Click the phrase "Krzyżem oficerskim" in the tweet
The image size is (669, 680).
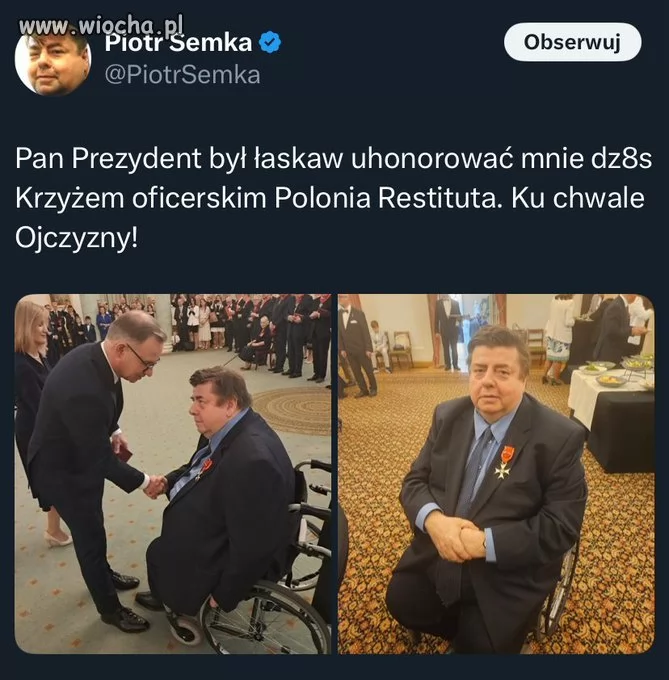pyautogui.click(x=140, y=198)
